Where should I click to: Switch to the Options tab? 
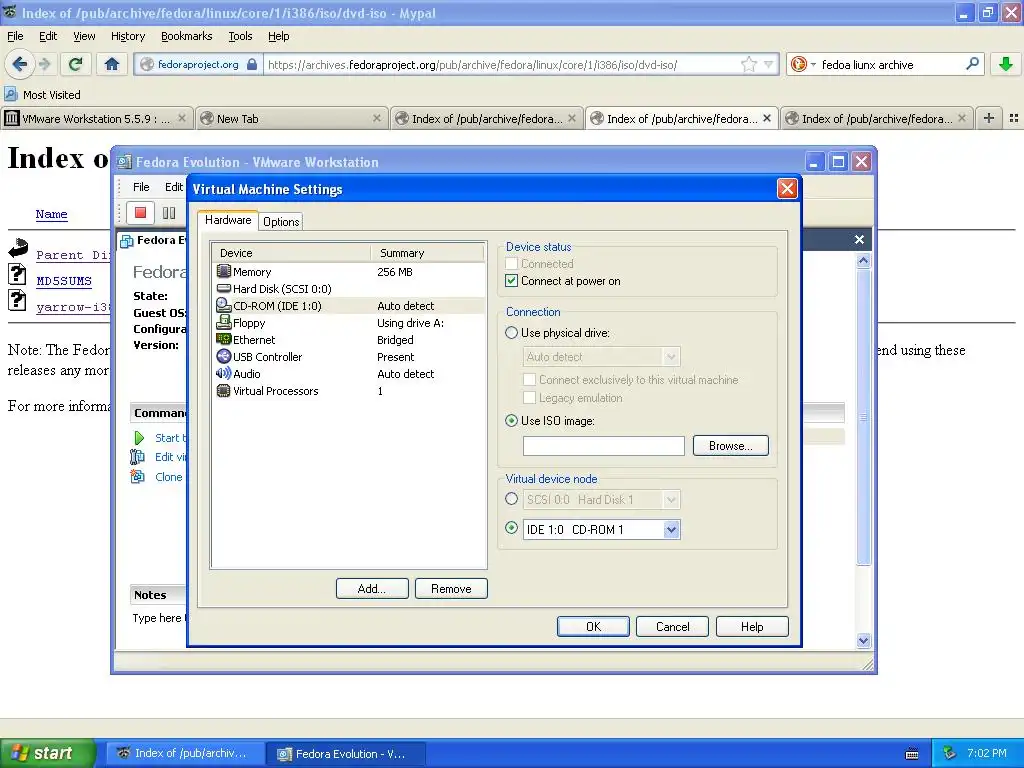[x=281, y=221]
